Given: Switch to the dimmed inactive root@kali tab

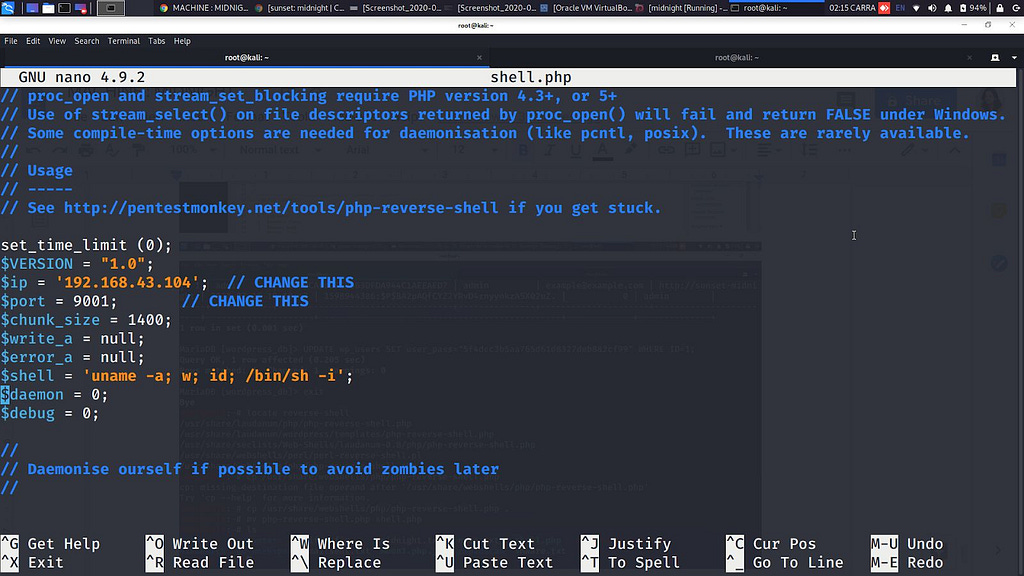Looking at the screenshot, I should coord(736,57).
